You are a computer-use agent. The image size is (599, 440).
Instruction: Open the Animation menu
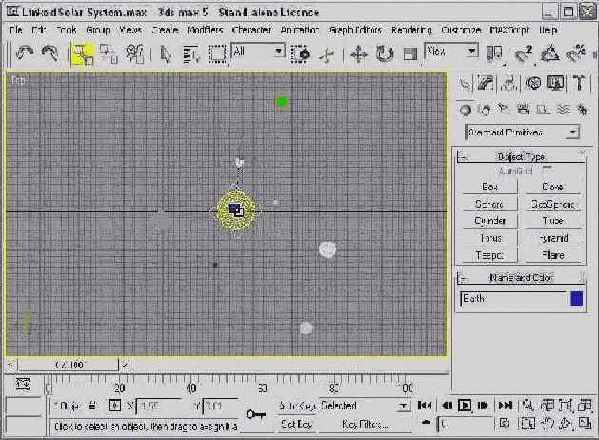coord(300,30)
